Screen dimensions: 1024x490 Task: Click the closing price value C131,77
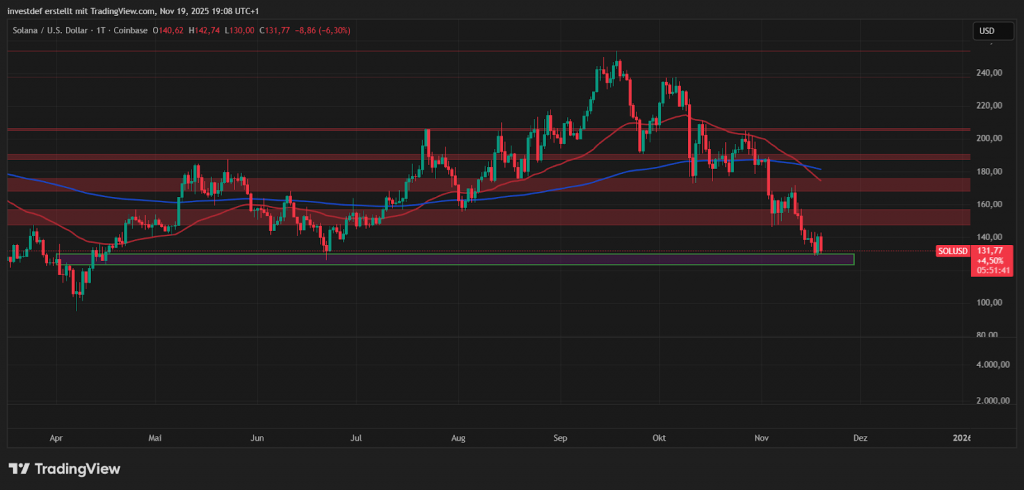coord(277,31)
